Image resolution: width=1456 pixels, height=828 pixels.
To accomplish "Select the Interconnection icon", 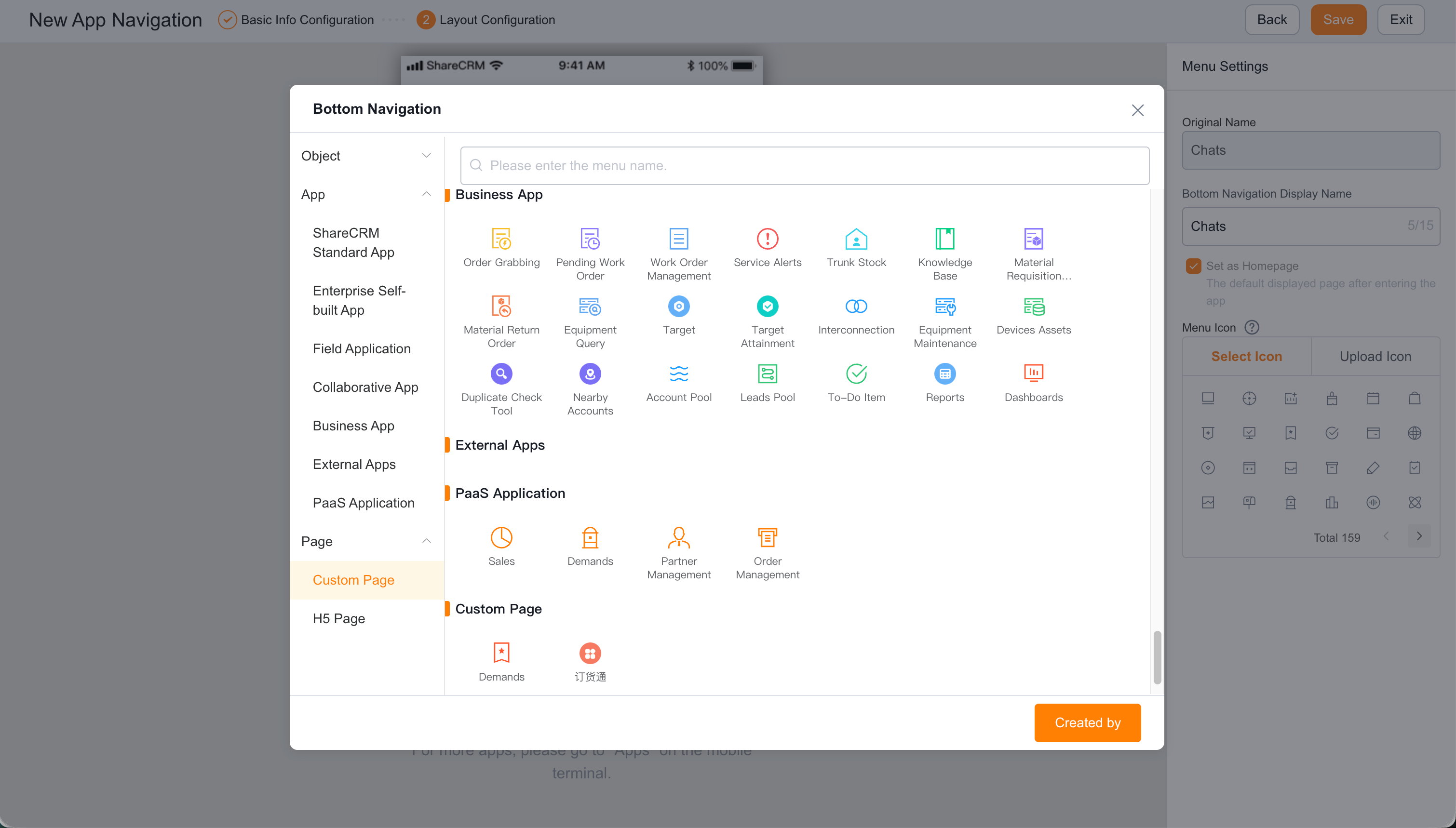I will click(x=856, y=307).
